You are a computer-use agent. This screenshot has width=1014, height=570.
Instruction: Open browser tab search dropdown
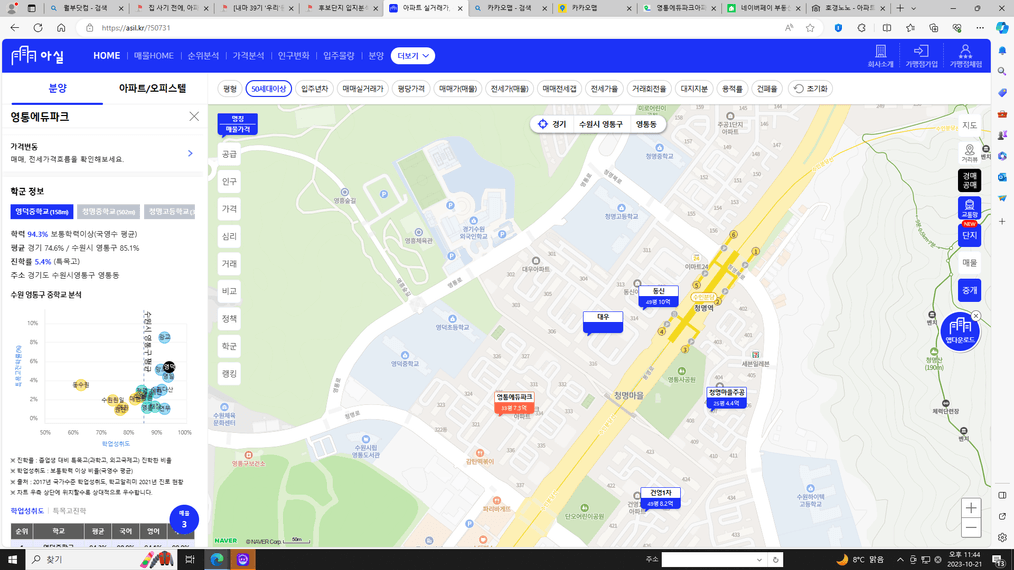tap(913, 8)
